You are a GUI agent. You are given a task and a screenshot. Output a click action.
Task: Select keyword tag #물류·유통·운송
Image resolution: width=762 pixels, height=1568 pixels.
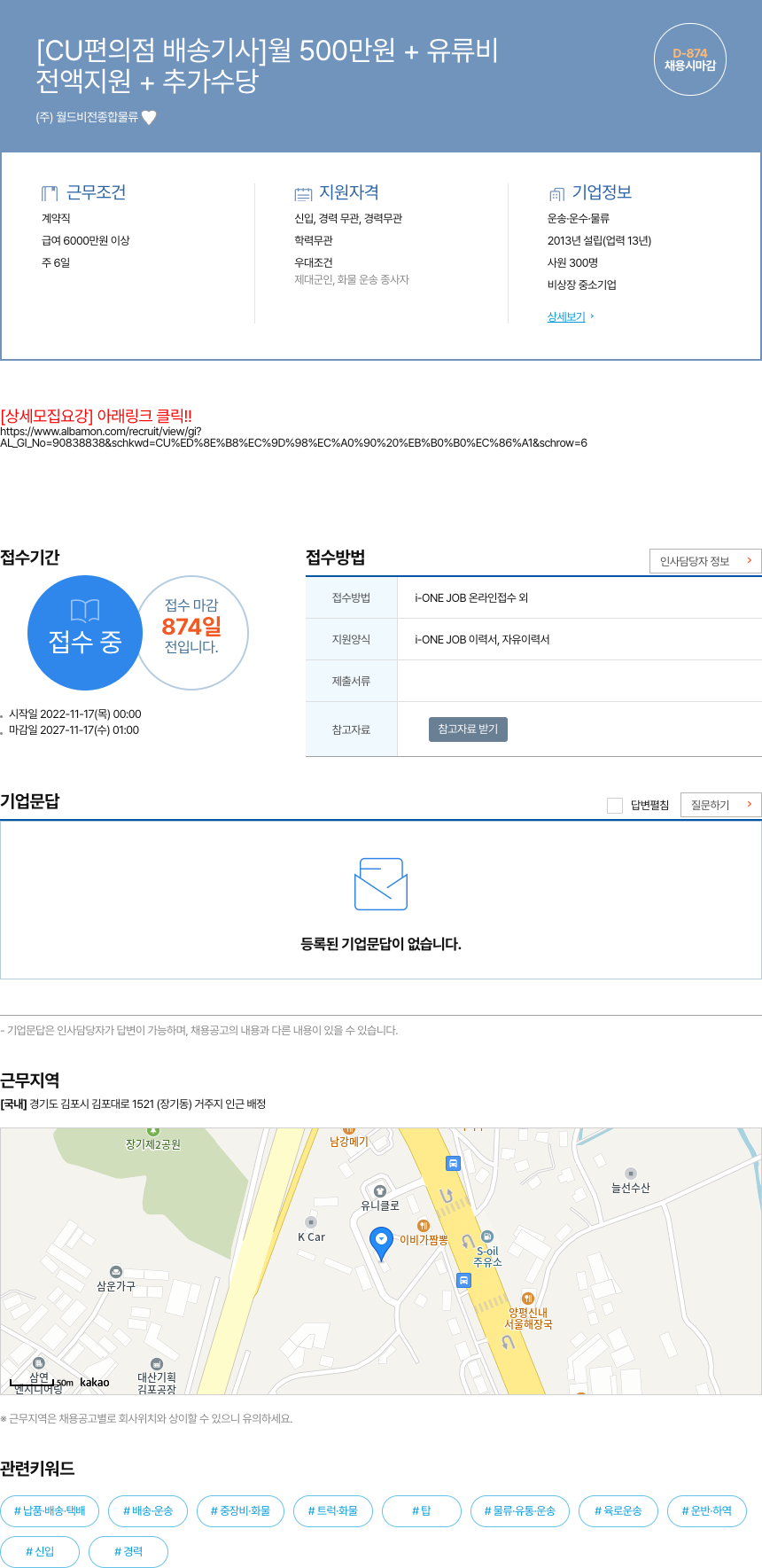520,1511
